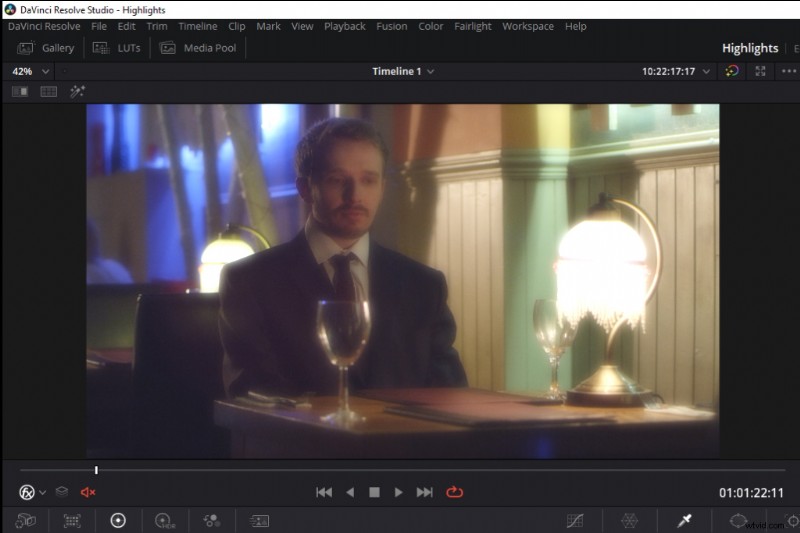800x533 pixels.
Task: Unmute audio with red speaker icon
Action: coord(88,492)
